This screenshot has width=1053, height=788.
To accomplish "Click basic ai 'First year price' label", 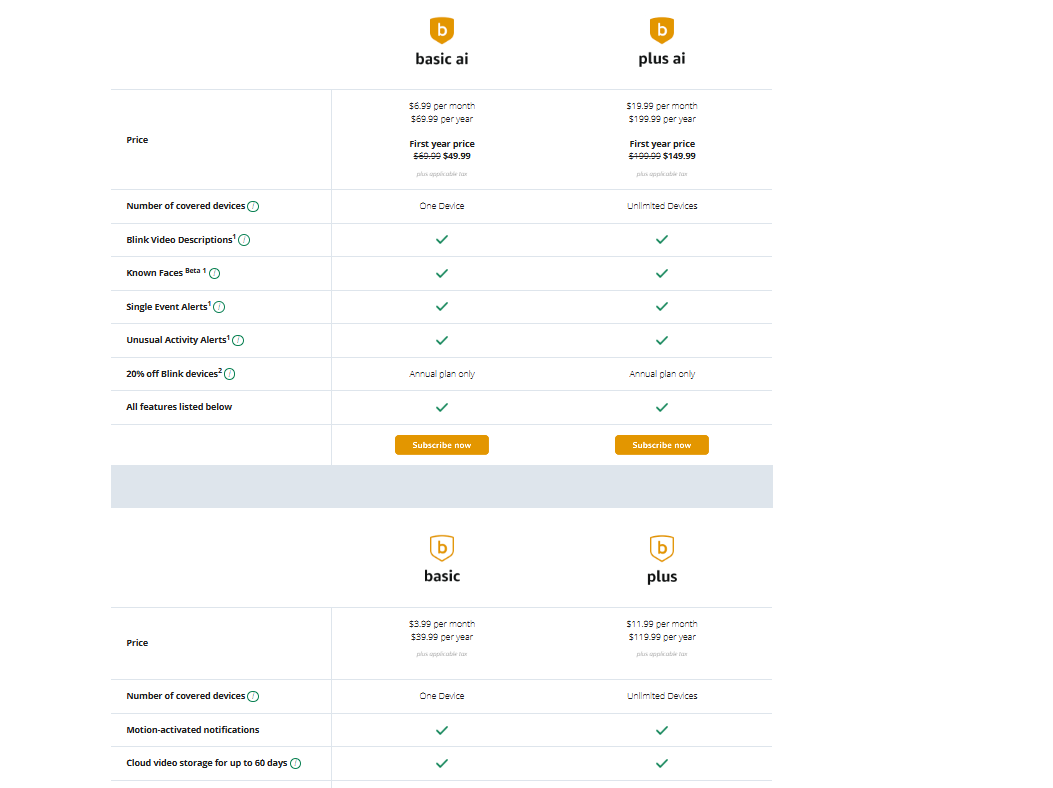I will coord(442,144).
